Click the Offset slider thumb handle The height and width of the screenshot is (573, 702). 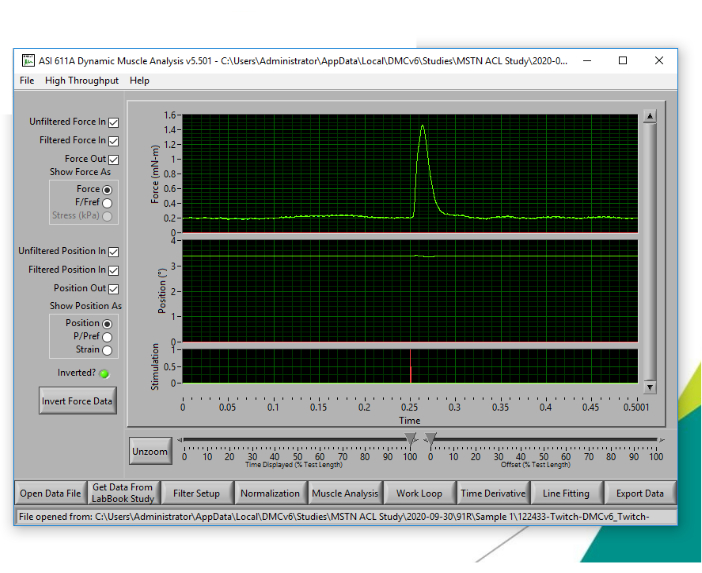(x=431, y=439)
